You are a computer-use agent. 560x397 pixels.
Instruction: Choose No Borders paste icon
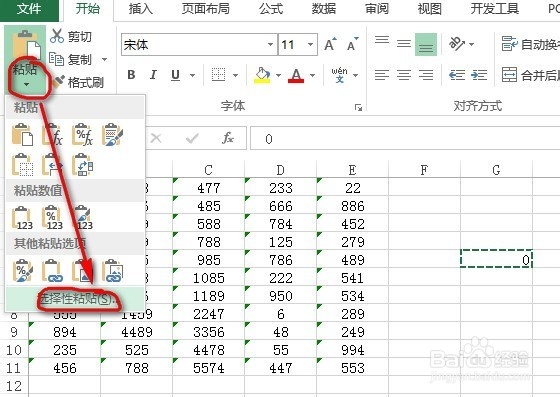click(22, 165)
